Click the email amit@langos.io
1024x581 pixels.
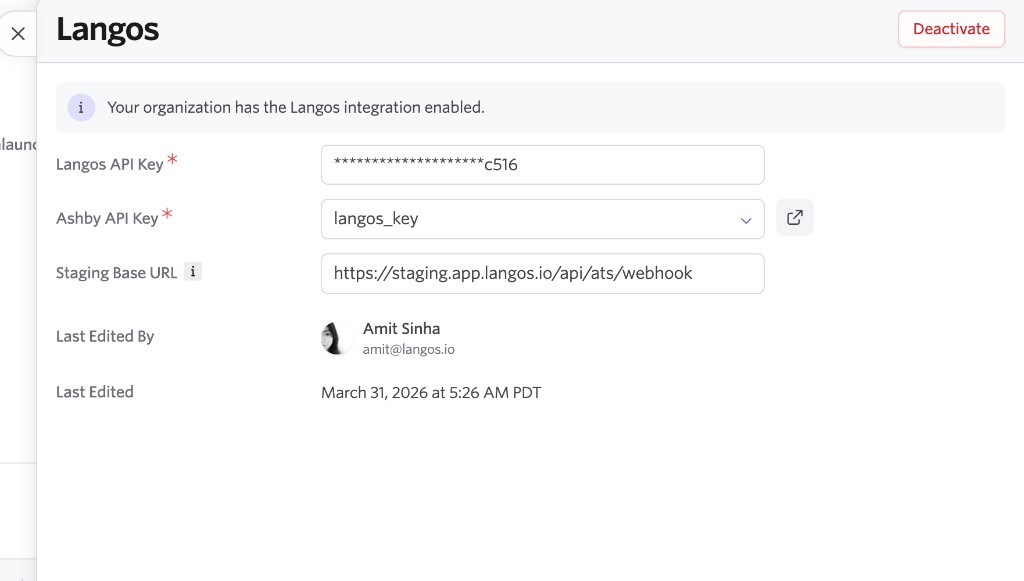coord(408,349)
